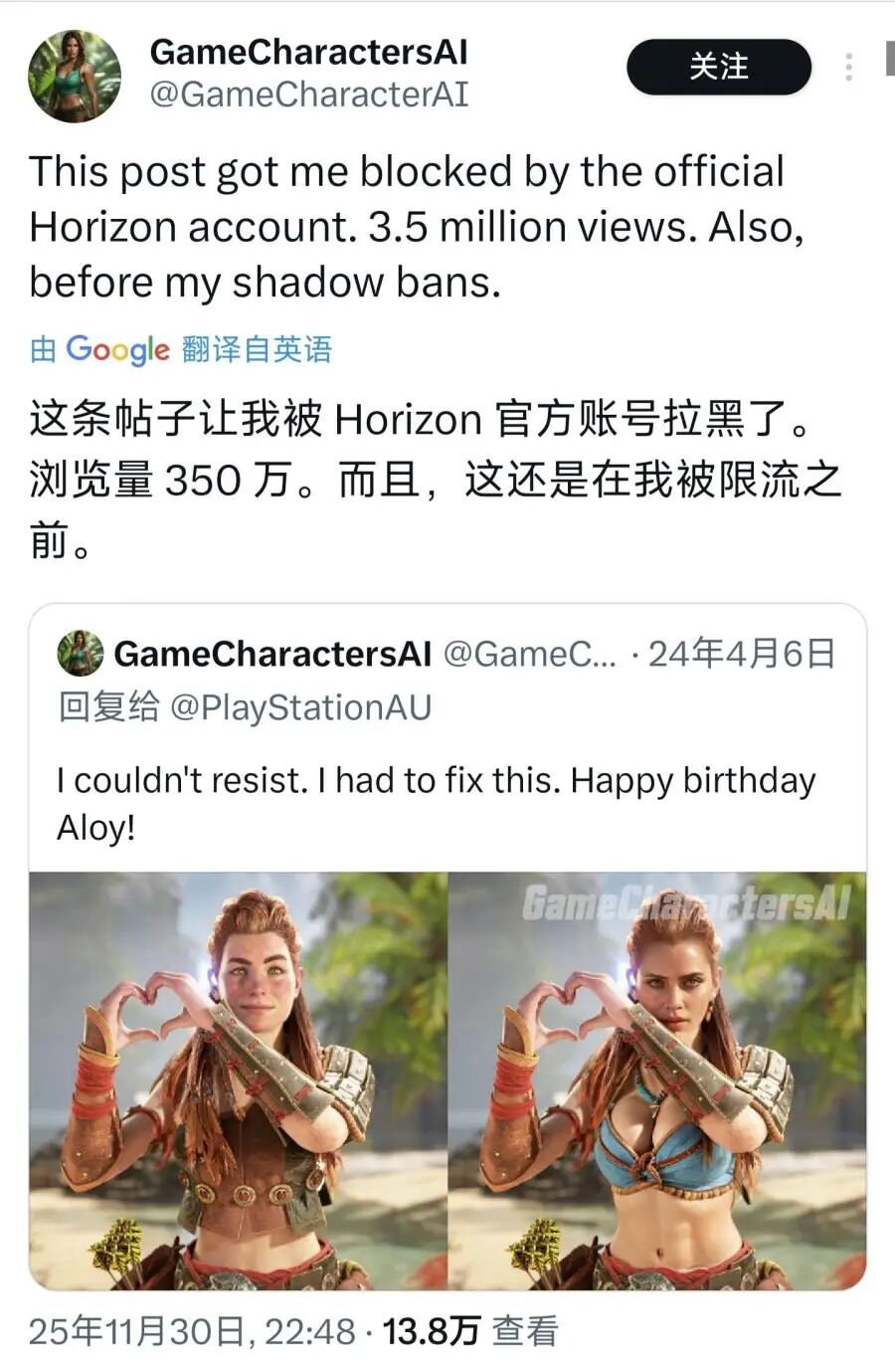The width and height of the screenshot is (895, 1372).
Task: Tap the small avatar in quoted tweet
Action: pos(81,653)
